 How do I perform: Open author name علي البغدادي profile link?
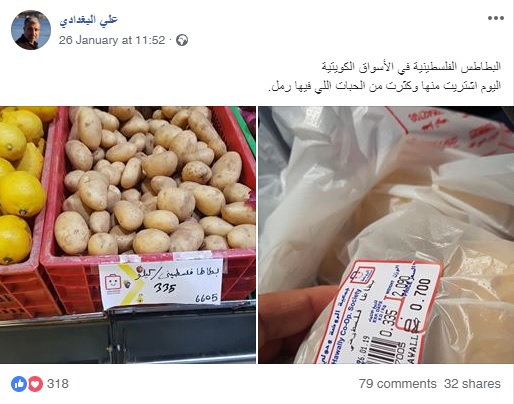(89, 20)
